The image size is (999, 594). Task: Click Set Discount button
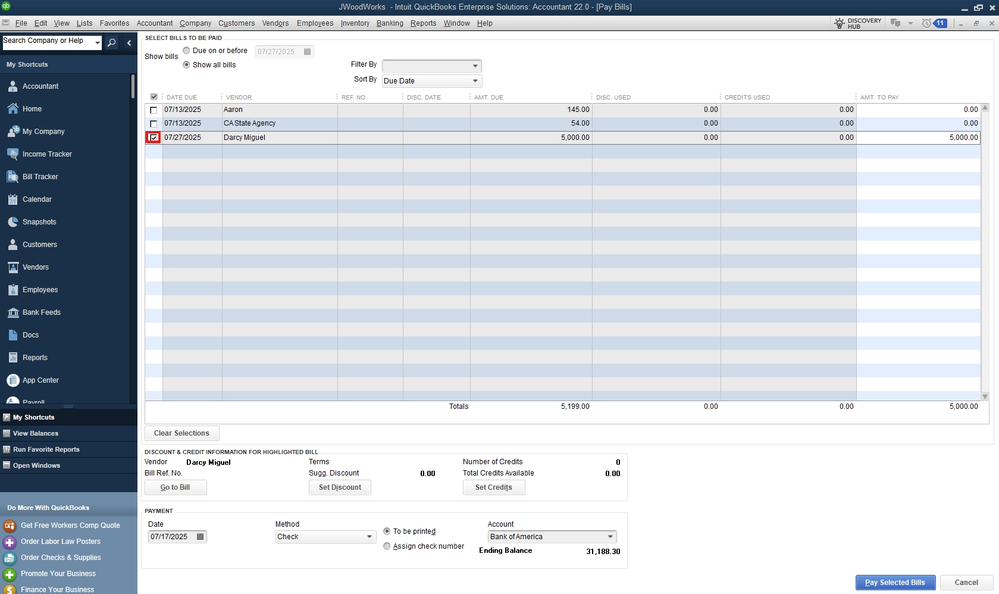pos(340,488)
